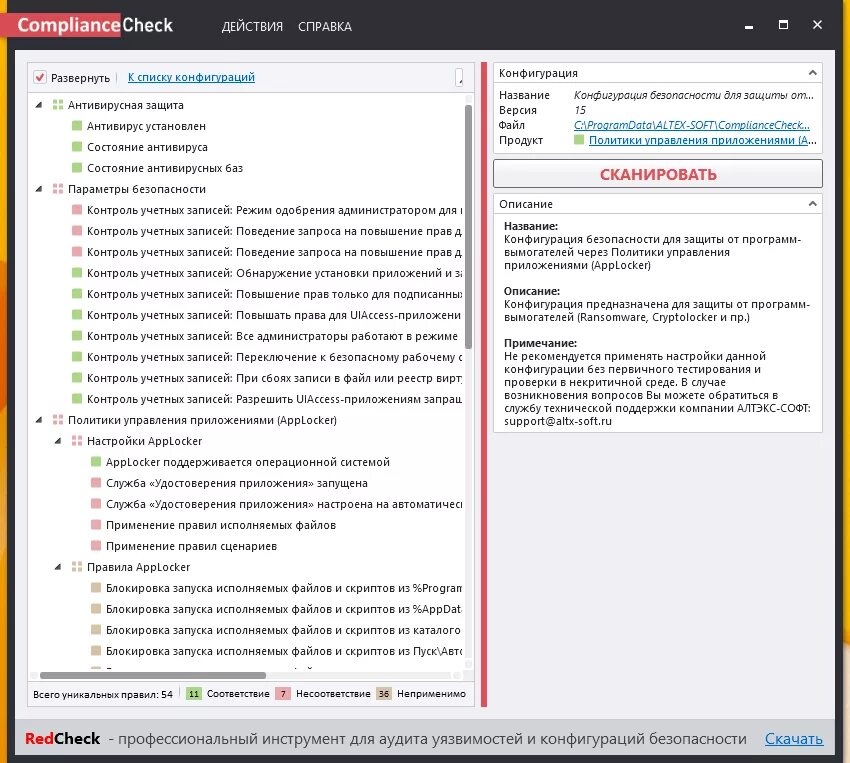Follow the К списку конфигураций link
The width and height of the screenshot is (850, 763).
point(191,77)
